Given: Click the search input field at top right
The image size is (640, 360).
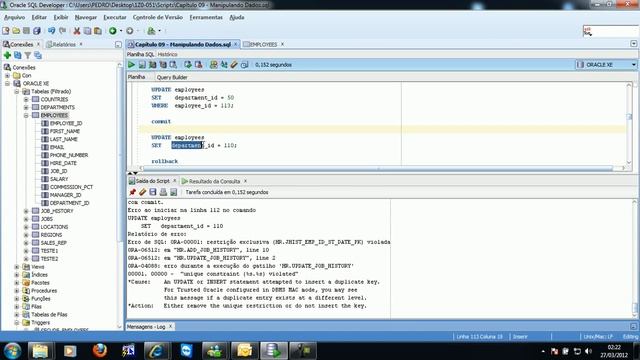Looking at the screenshot, I should 610,31.
